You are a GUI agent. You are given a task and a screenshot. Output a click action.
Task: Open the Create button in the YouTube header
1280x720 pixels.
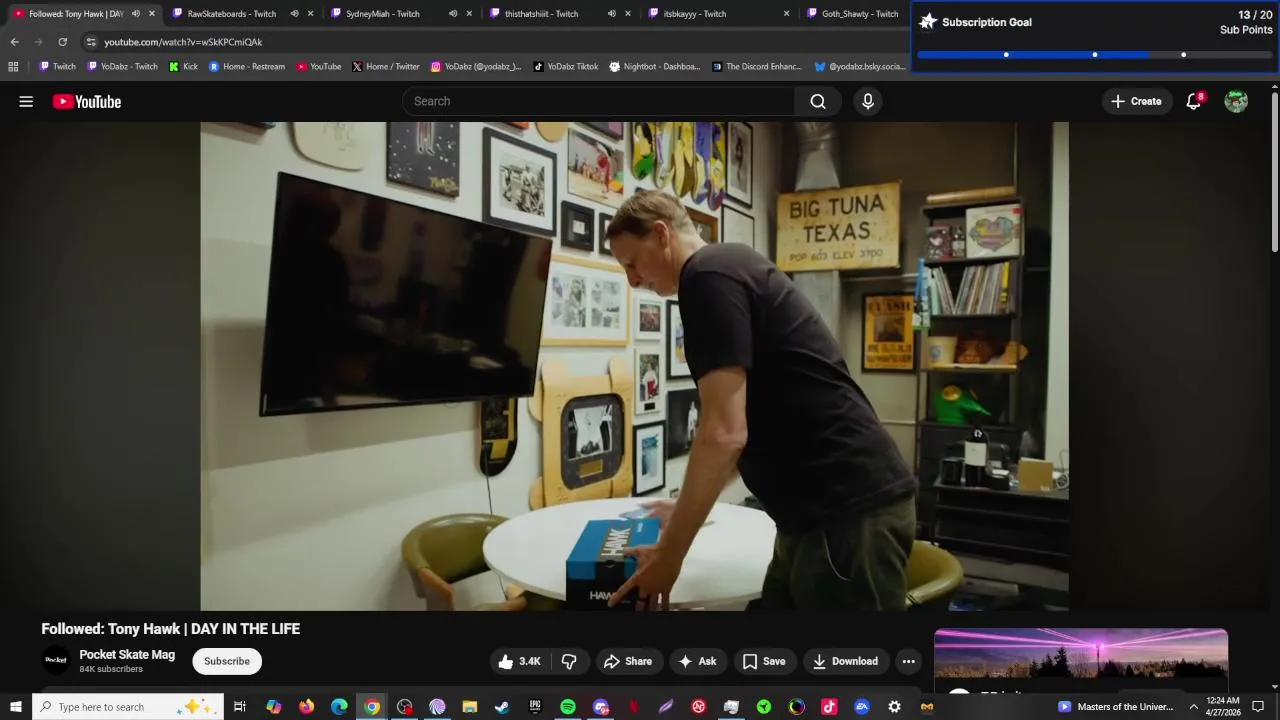point(1137,101)
